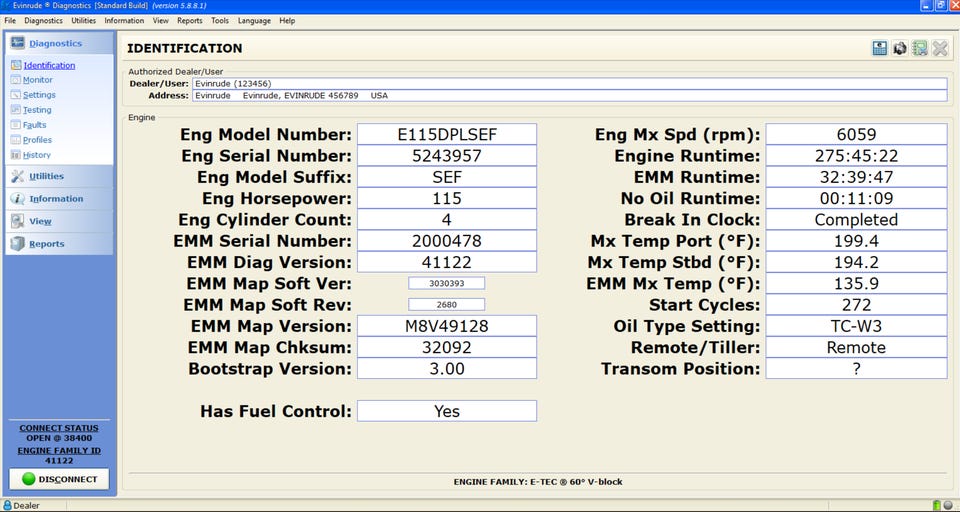Click the green print report icon
The width and height of the screenshot is (960, 512).
click(920, 48)
